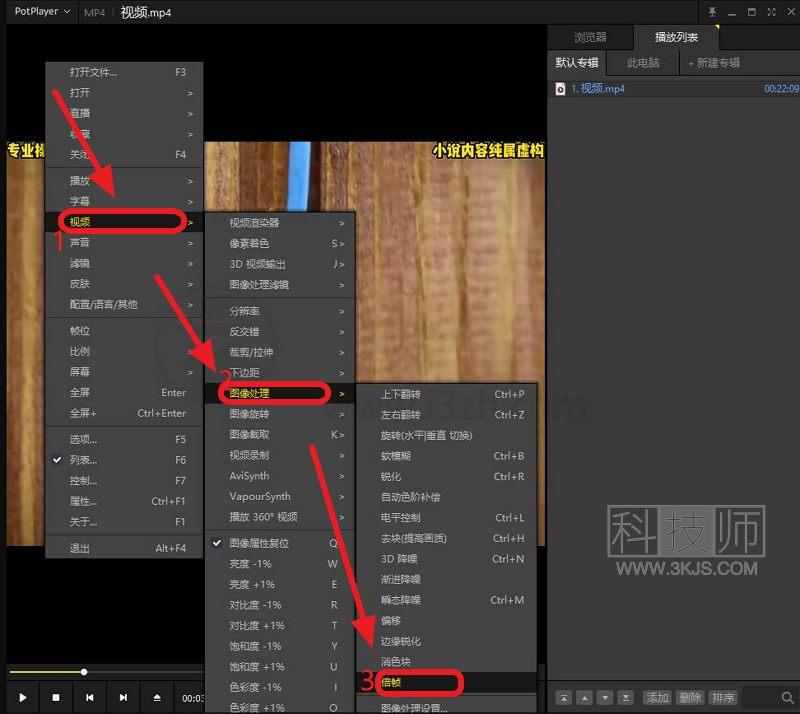Select 边缘锐化 edge sharpening
Screen dimensions: 800x714
pyautogui.click(x=446, y=642)
